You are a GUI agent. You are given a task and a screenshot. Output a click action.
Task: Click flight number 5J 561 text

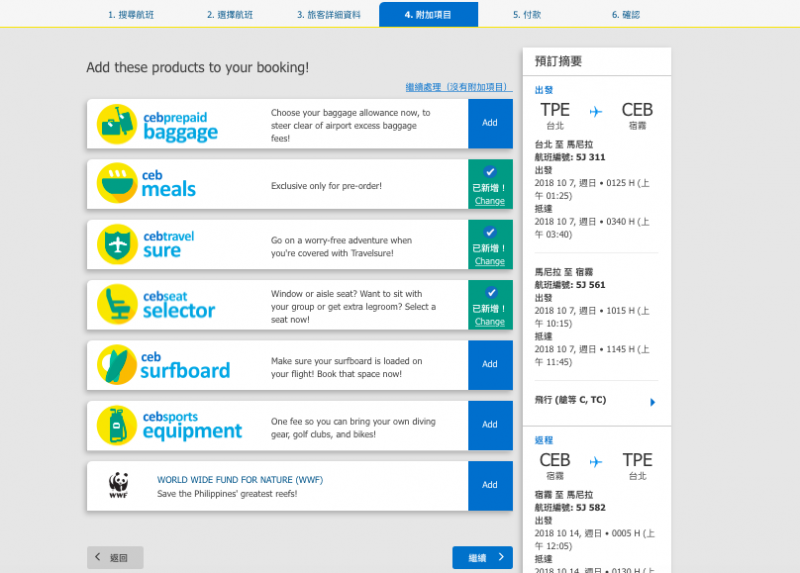click(590, 285)
